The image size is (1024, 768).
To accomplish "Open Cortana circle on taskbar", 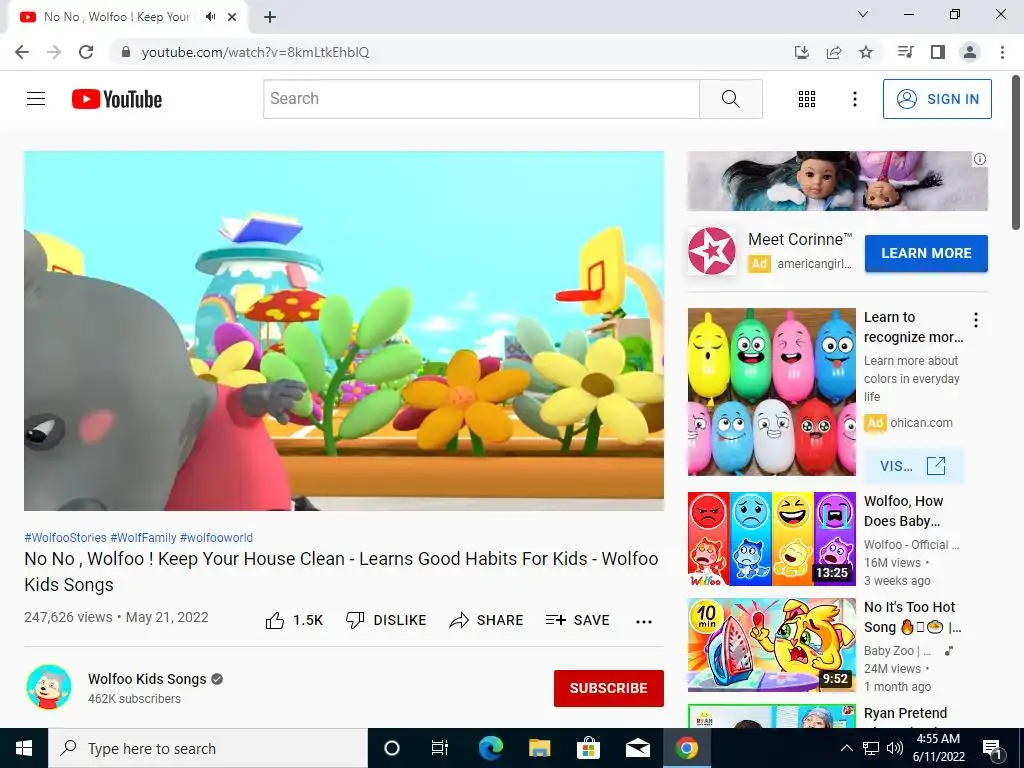I will click(392, 748).
